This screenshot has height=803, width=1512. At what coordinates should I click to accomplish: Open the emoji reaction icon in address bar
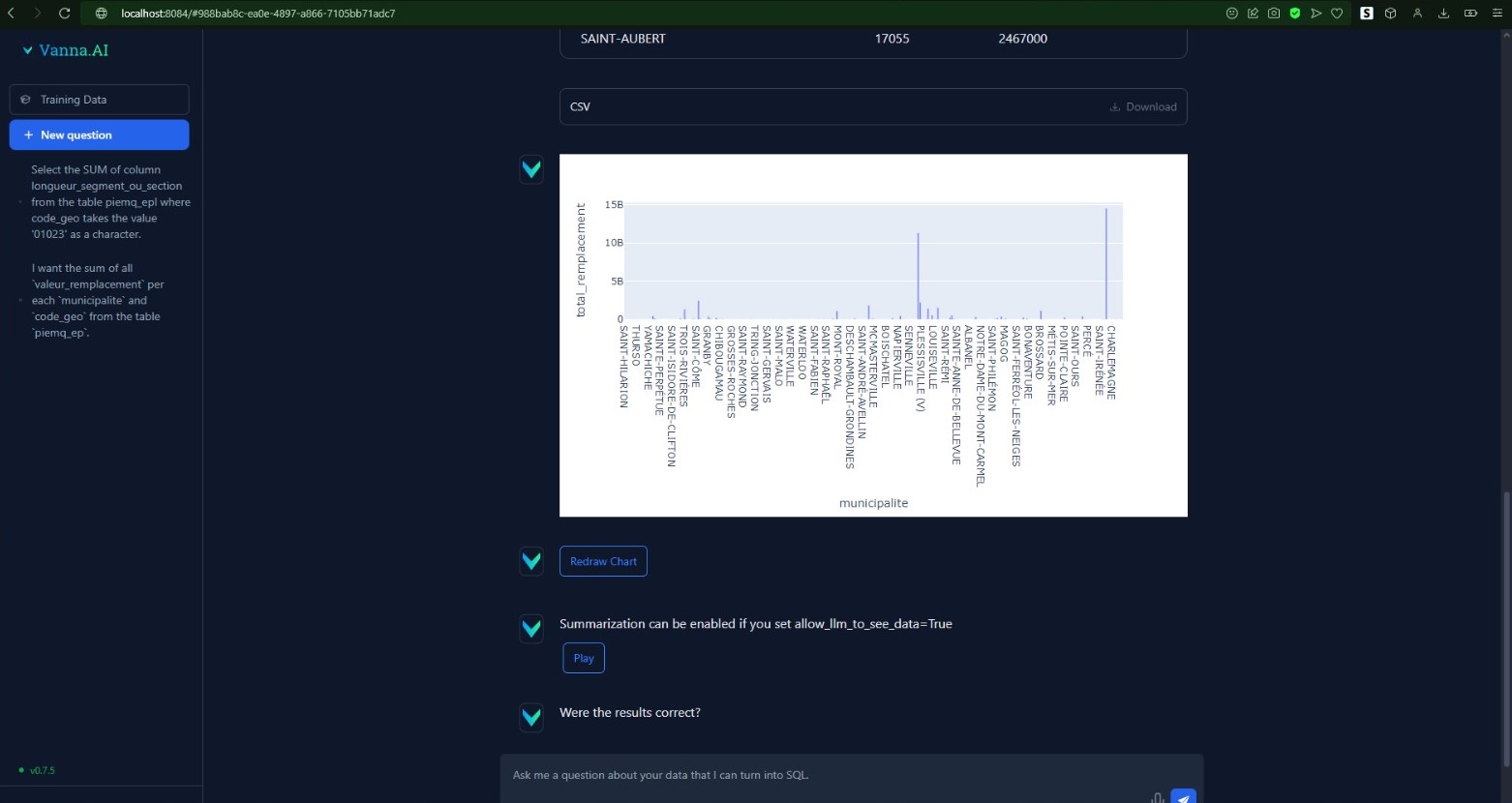coord(1232,14)
